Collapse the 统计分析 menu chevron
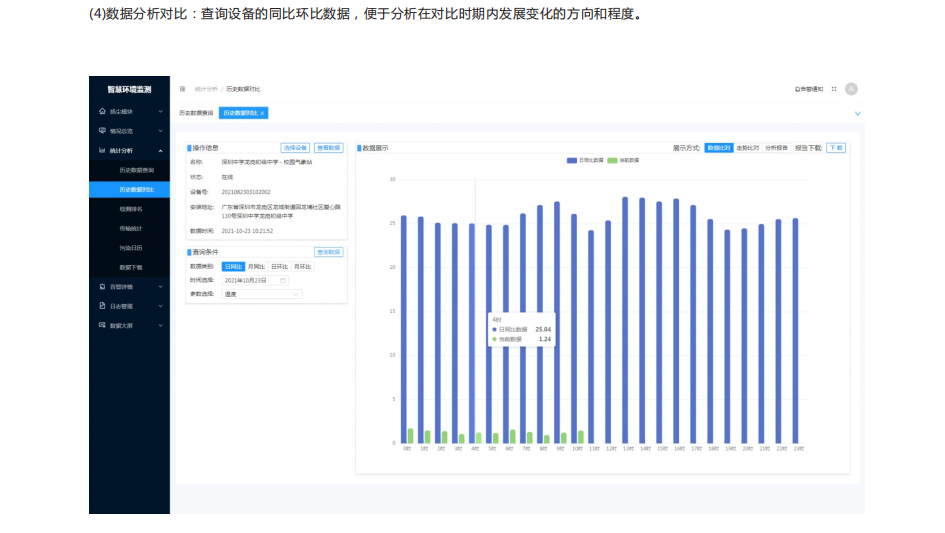945x533 pixels. click(160, 151)
